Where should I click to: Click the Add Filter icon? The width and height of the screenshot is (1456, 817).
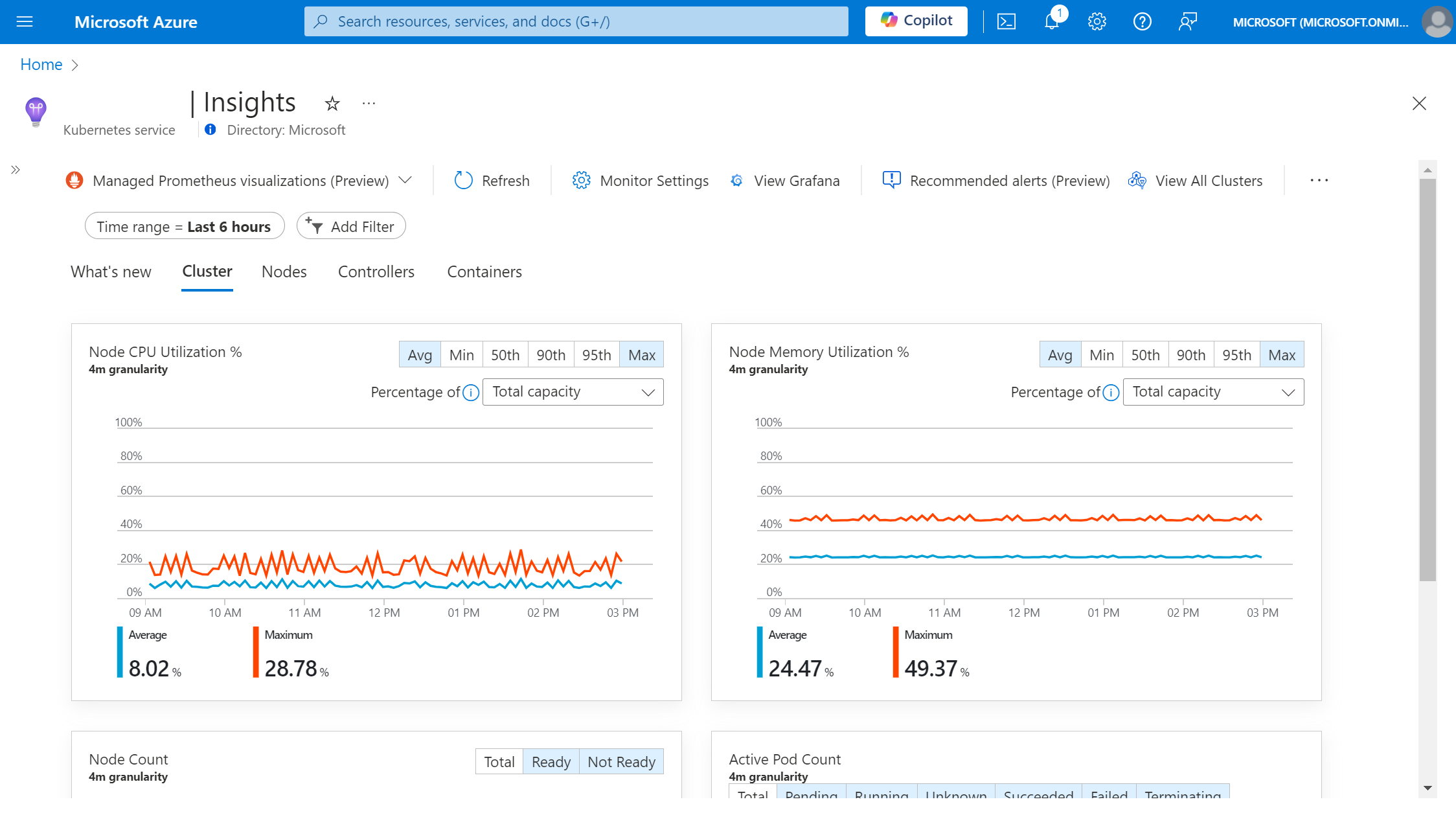click(315, 225)
